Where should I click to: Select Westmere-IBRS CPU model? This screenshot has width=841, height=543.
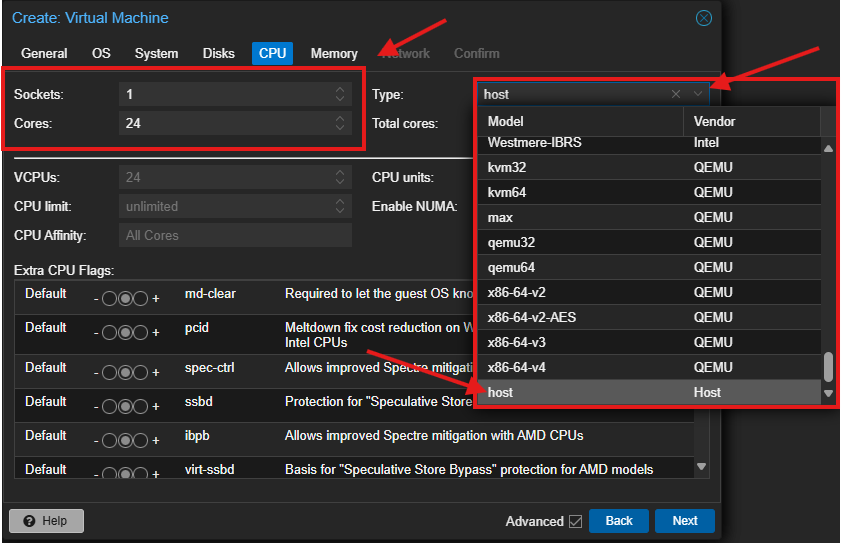(x=650, y=145)
